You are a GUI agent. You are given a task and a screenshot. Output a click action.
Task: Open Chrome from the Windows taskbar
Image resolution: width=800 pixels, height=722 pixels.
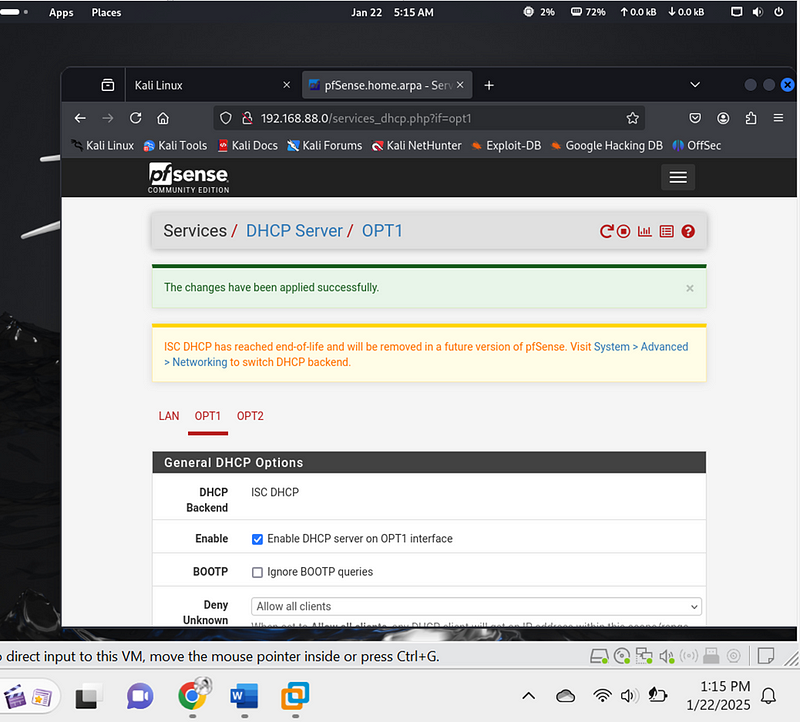[193, 695]
